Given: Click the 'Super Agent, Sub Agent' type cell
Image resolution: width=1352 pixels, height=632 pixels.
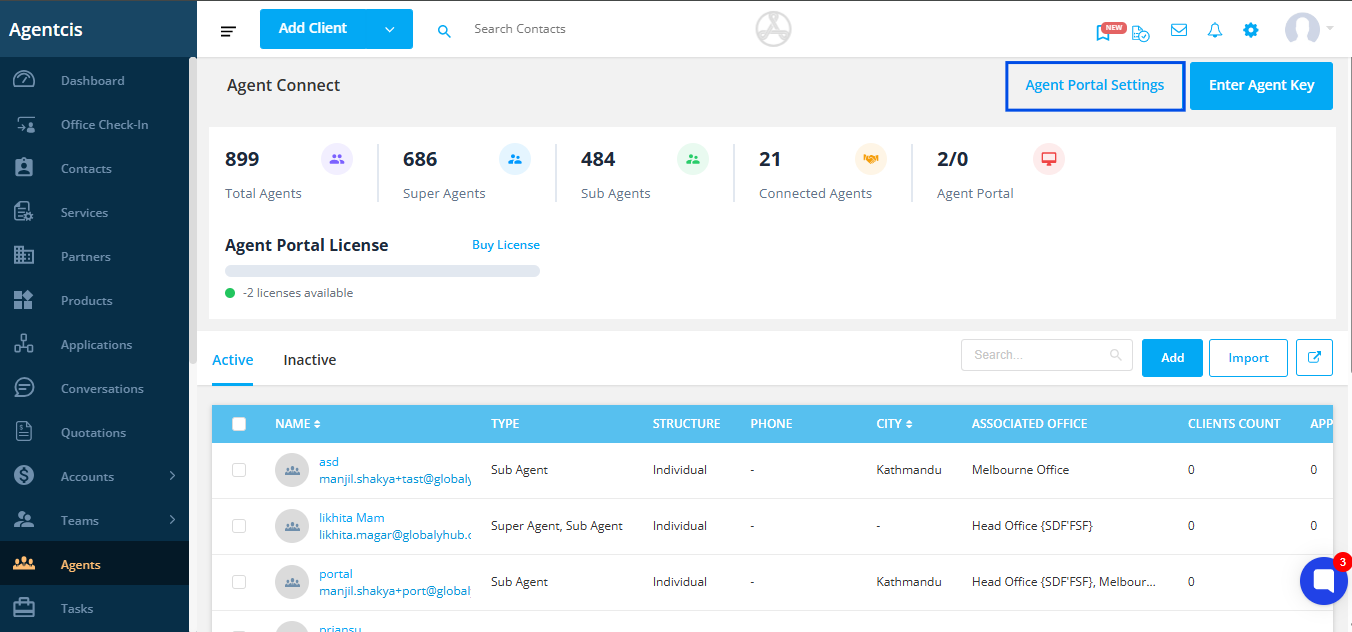Looking at the screenshot, I should tap(557, 526).
